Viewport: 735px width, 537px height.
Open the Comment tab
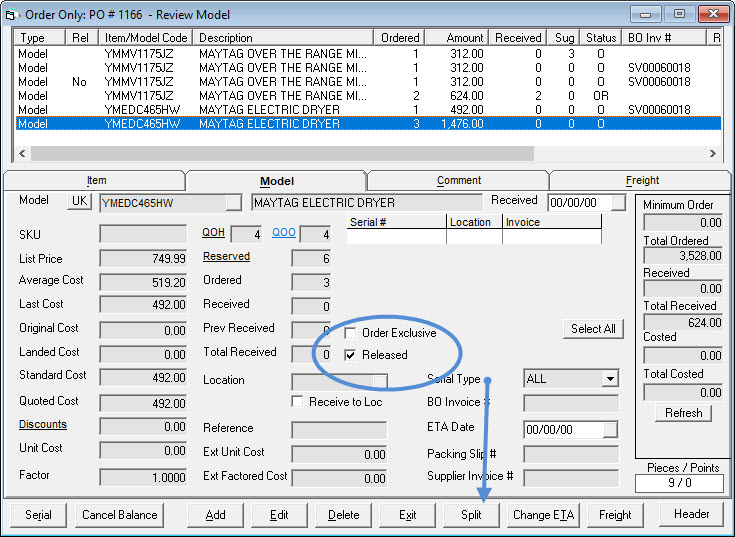(x=458, y=181)
